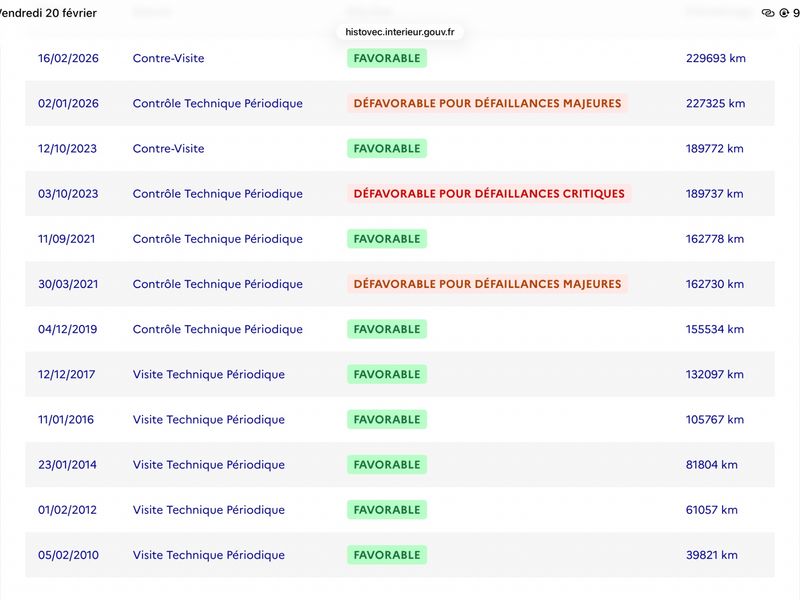This screenshot has height=600, width=800.
Task: Open Contrôle Technique Périodique from 11/09/2021
Action: pyautogui.click(x=217, y=239)
